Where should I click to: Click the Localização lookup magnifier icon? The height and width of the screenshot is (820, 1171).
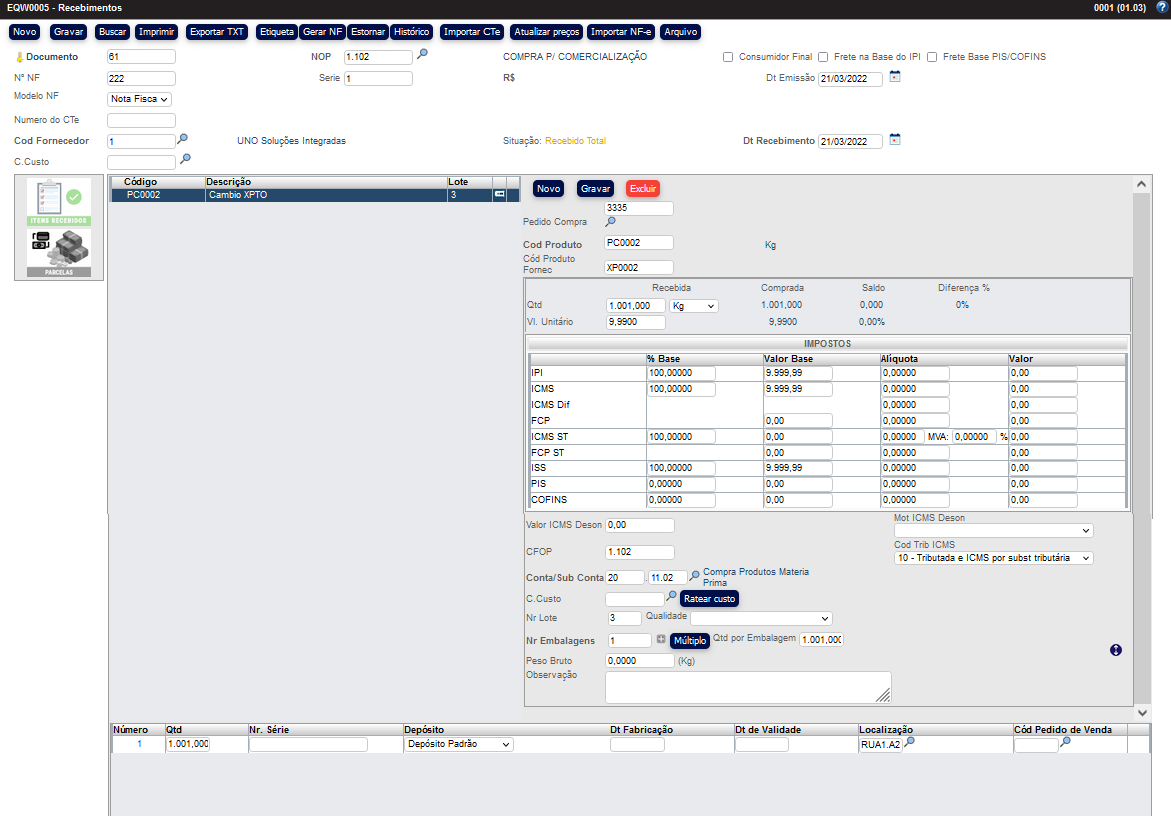click(910, 743)
